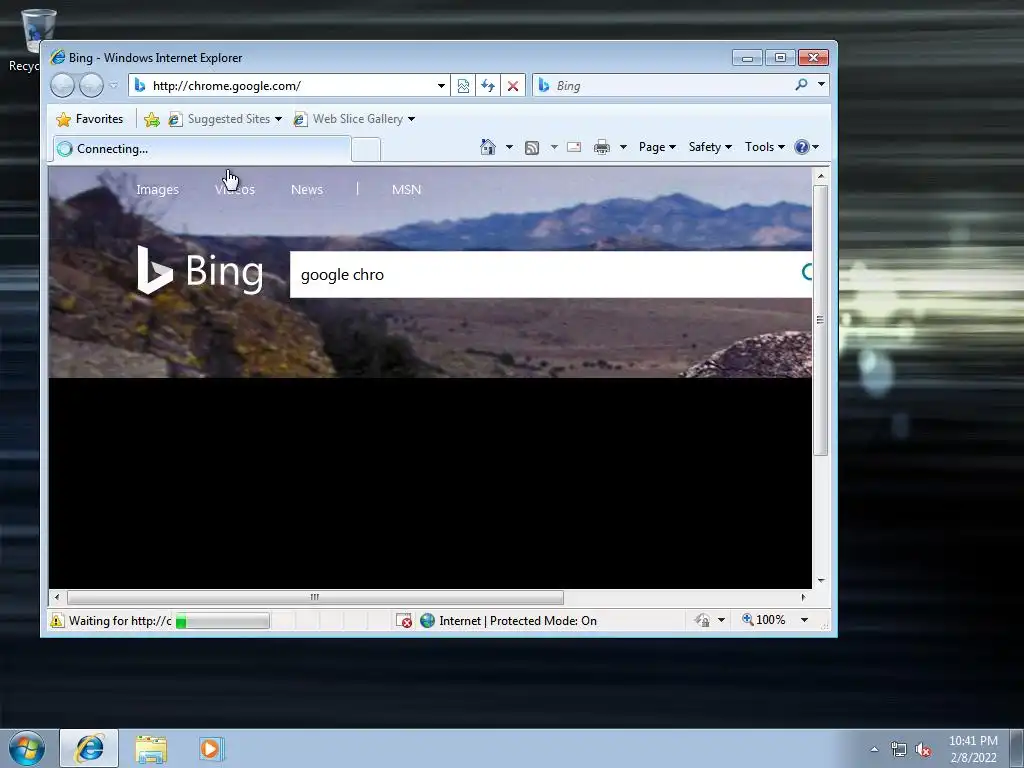The image size is (1024, 768).
Task: Click the RSS Feeds icon
Action: click(x=532, y=148)
